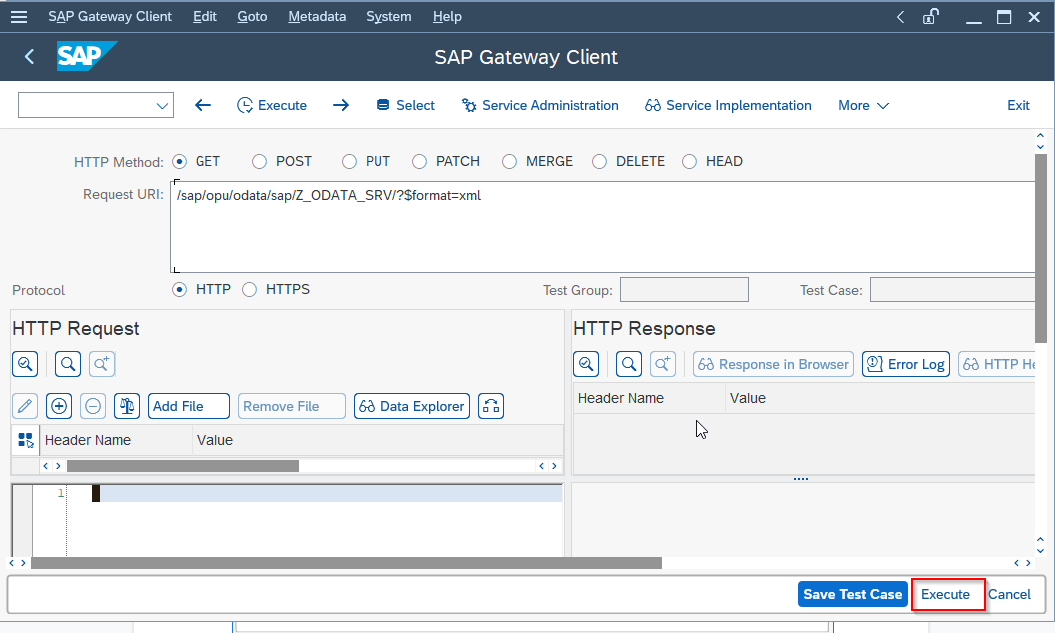Open the Goto menu
The image size is (1055, 633).
point(252,16)
